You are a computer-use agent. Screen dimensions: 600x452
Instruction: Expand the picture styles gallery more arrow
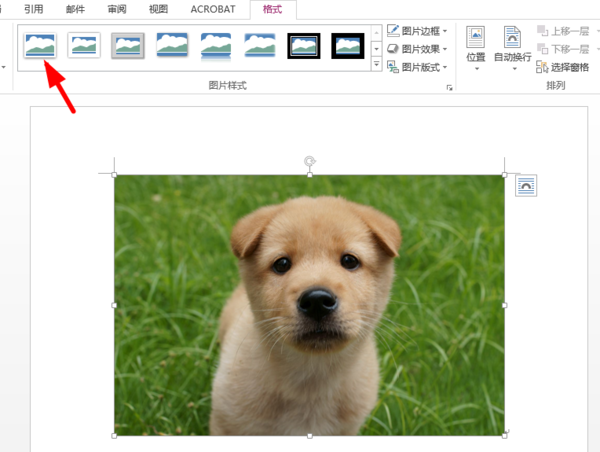coord(377,65)
